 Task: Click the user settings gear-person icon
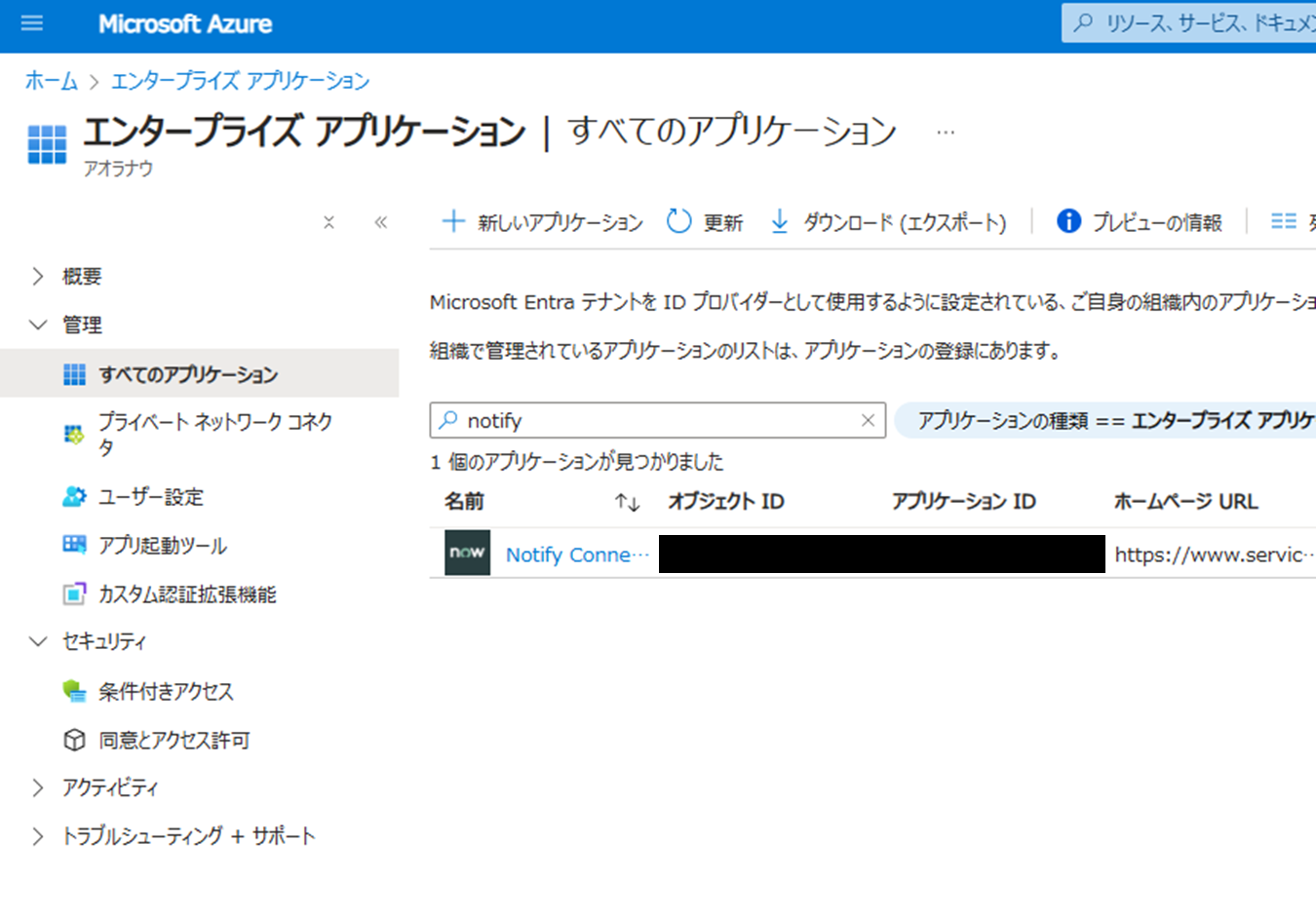click(74, 497)
